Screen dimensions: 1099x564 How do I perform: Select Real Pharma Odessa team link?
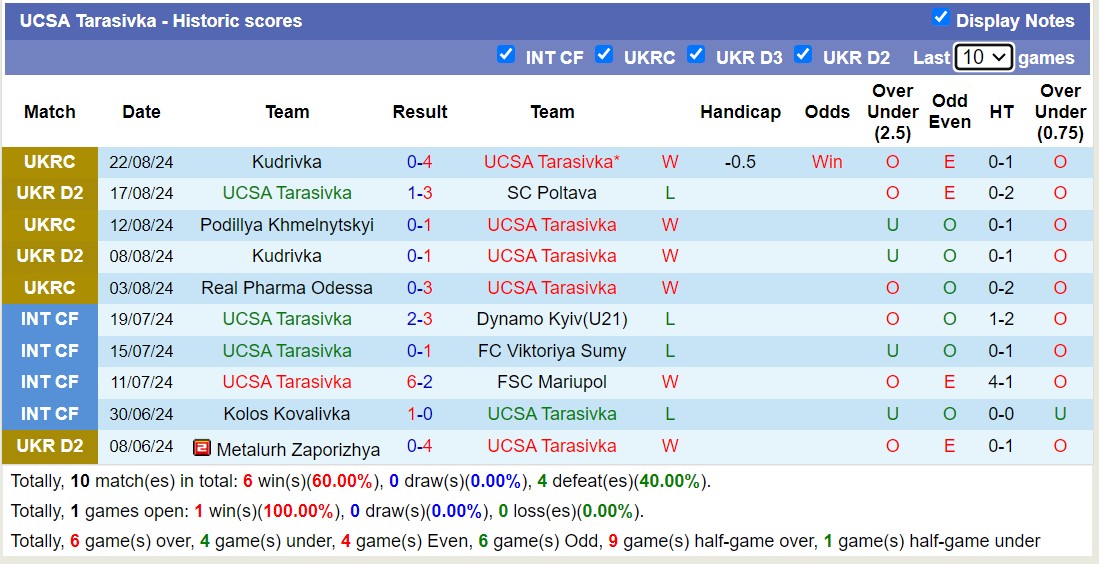point(287,288)
